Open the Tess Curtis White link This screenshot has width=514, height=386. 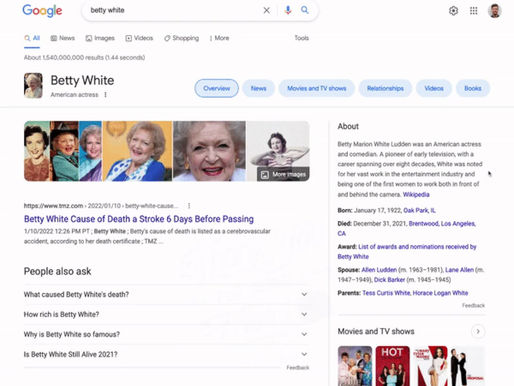(x=386, y=293)
